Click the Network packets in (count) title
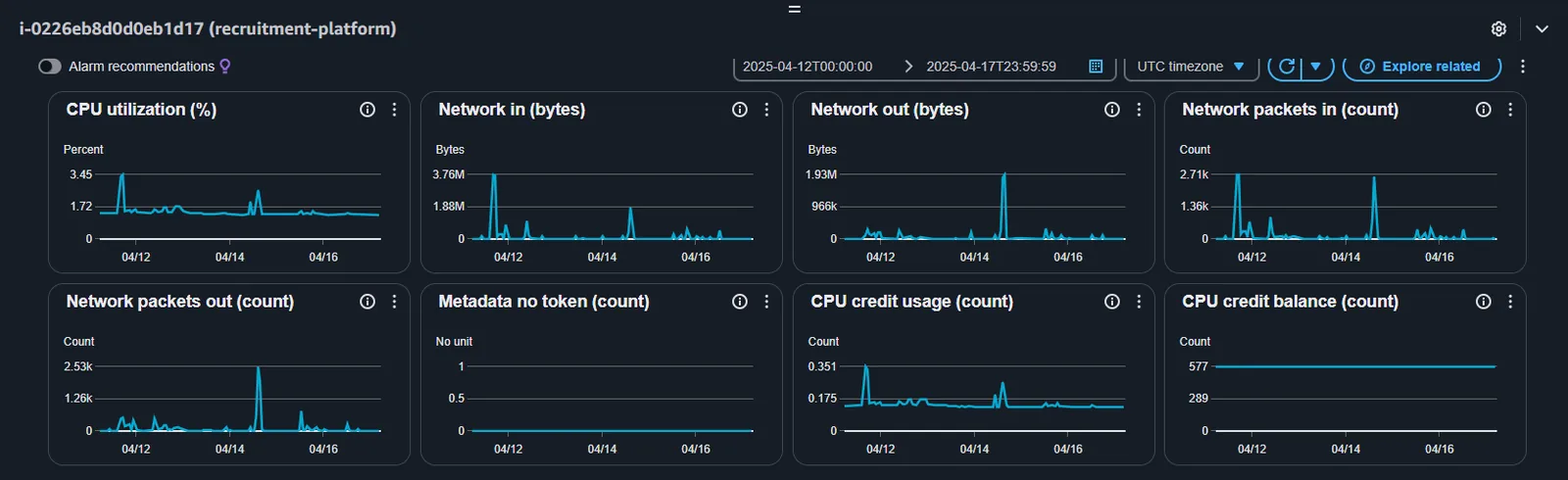1568x480 pixels. click(x=1290, y=110)
